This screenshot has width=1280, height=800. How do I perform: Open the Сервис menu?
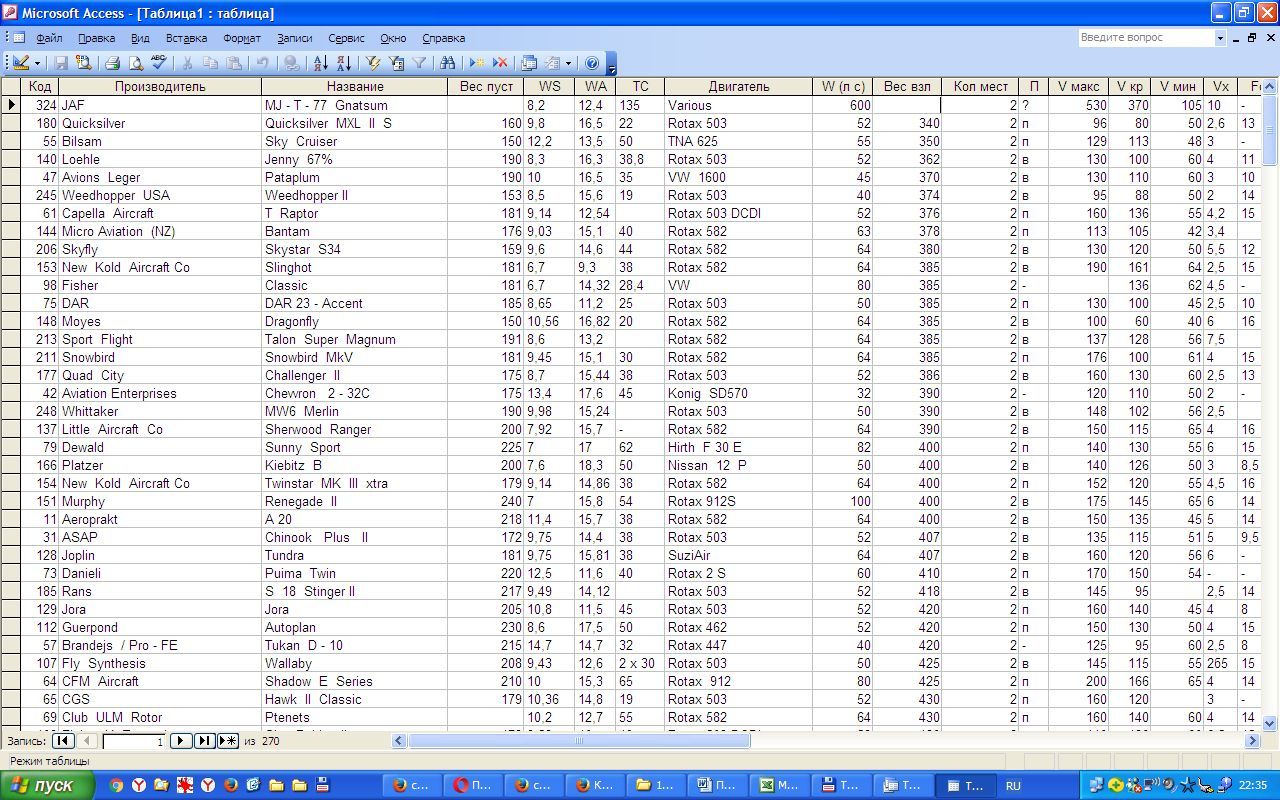pyautogui.click(x=346, y=38)
